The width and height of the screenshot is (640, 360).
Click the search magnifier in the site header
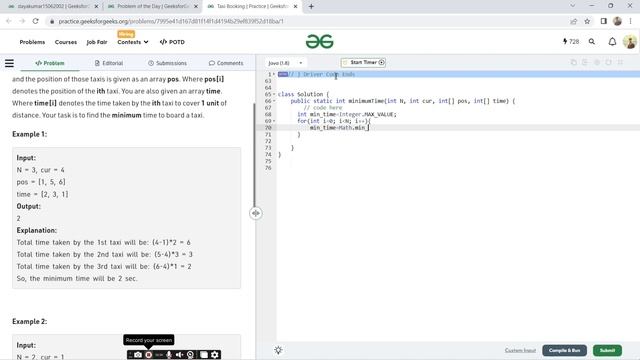pos(591,42)
